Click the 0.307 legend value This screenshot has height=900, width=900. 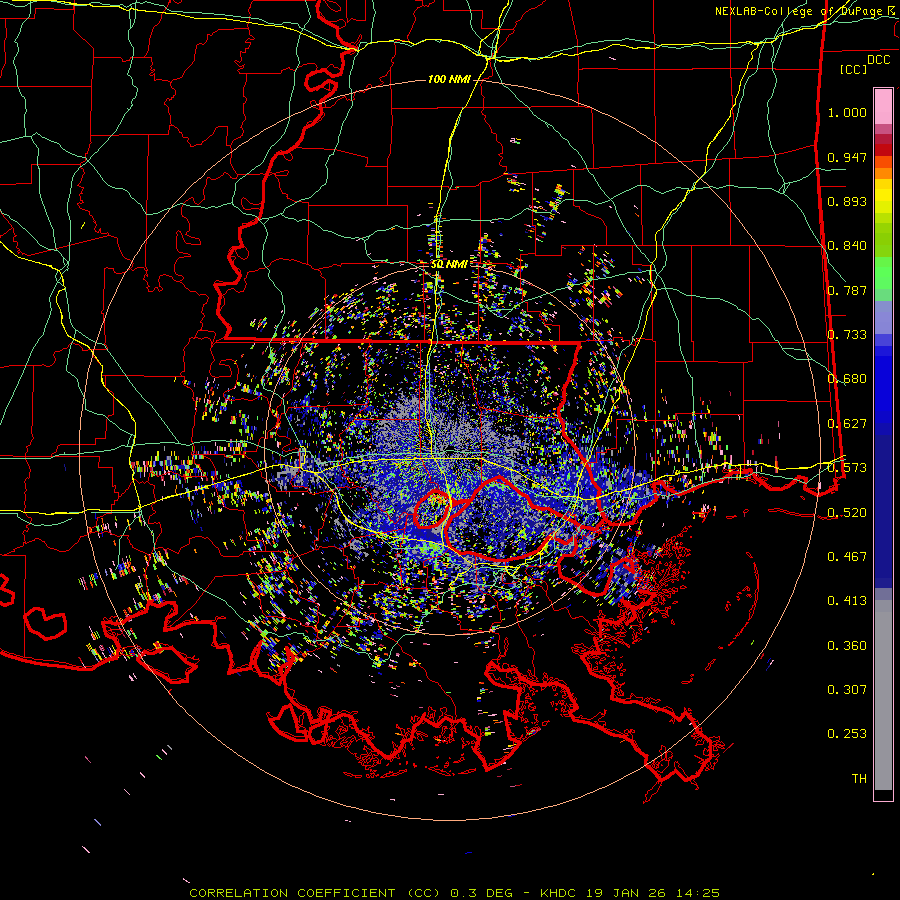click(x=847, y=689)
